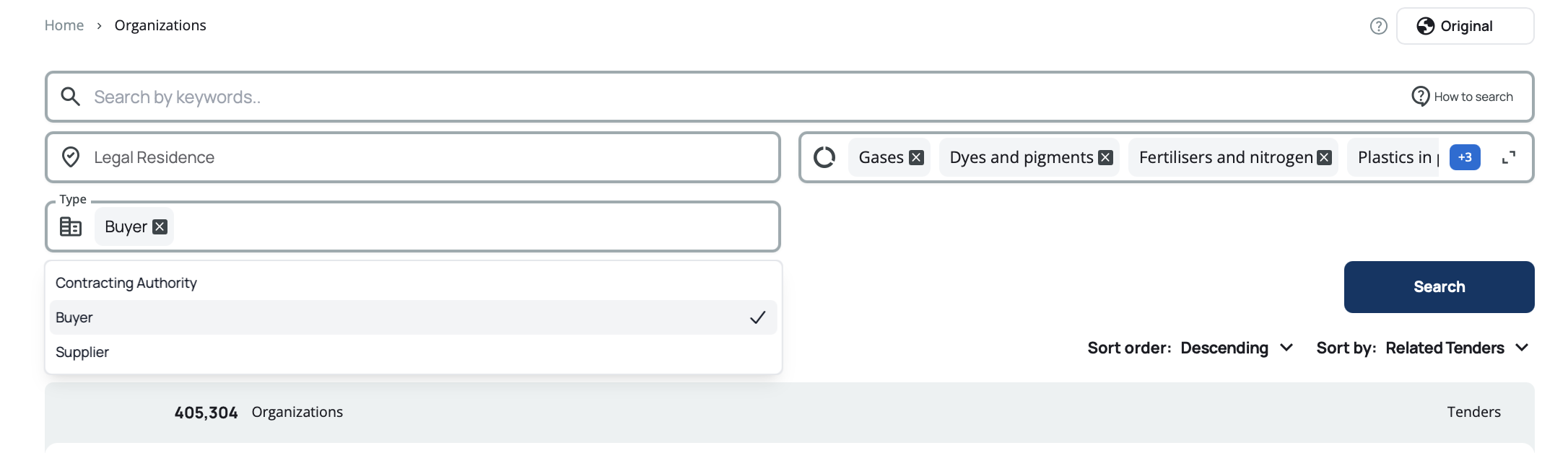Open the How to search help

[1463, 97]
